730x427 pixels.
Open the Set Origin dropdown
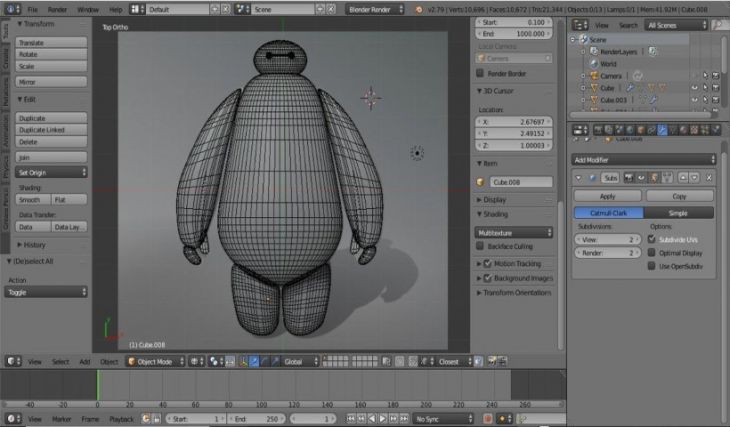click(x=51, y=172)
